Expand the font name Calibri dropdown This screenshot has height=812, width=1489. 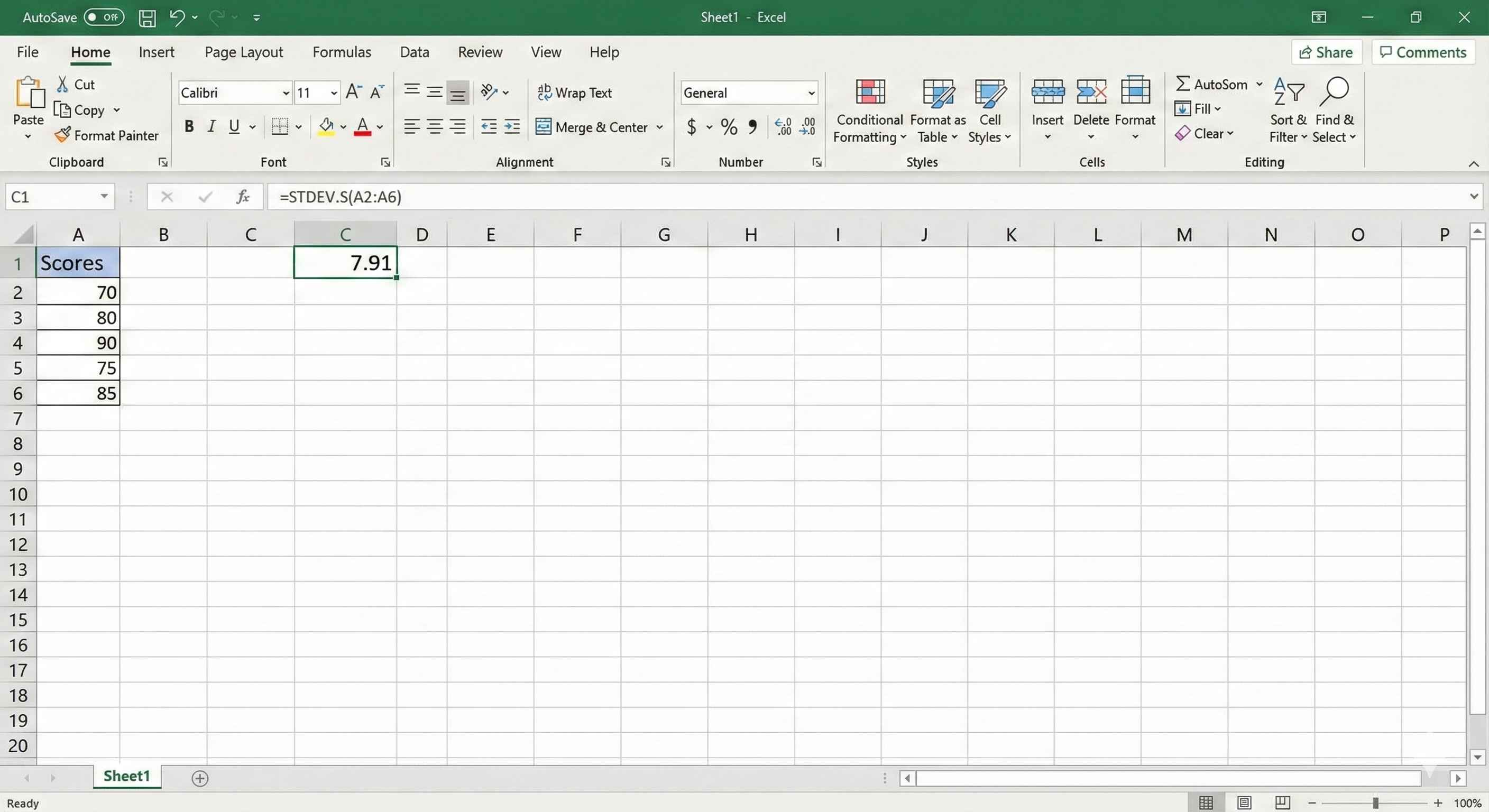[x=286, y=93]
